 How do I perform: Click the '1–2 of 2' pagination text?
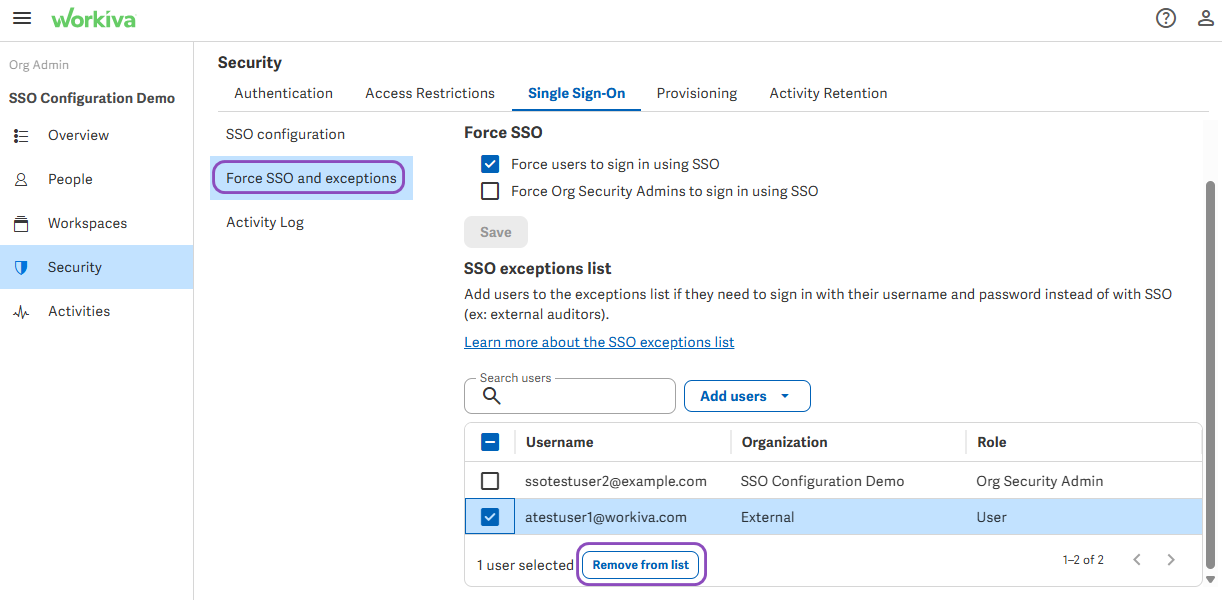[1083, 560]
